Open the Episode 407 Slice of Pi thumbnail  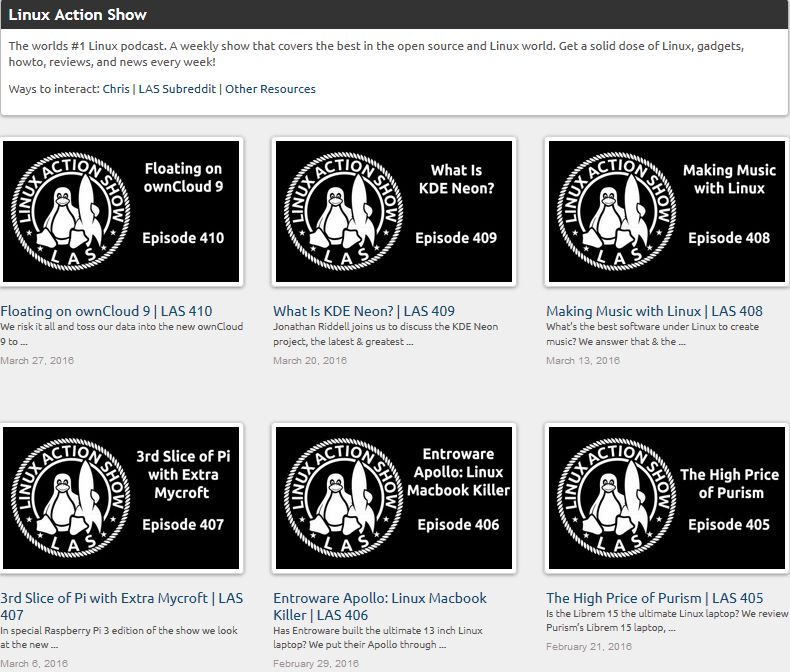121,498
